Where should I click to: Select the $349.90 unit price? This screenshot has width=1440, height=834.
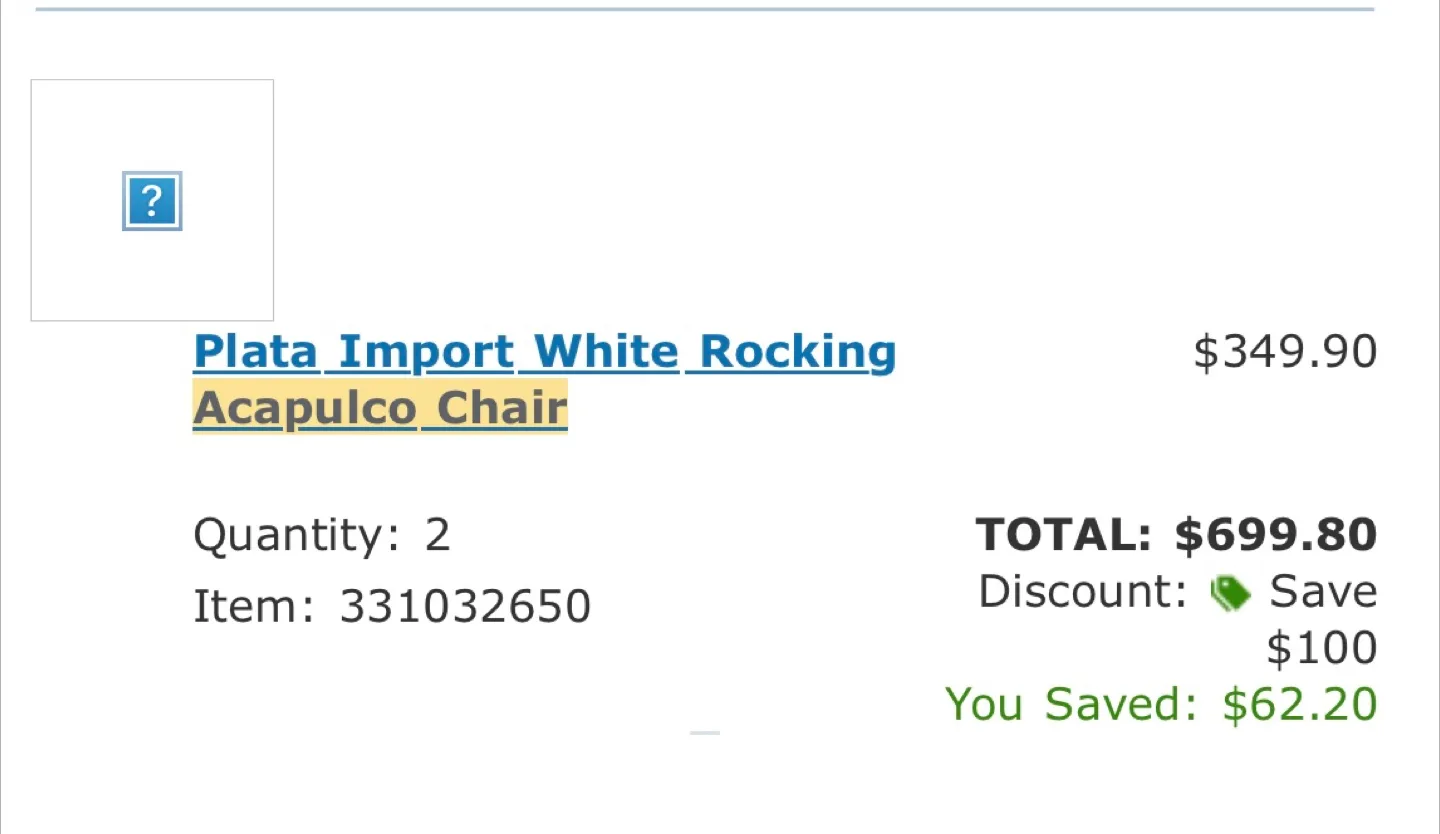pos(1285,351)
